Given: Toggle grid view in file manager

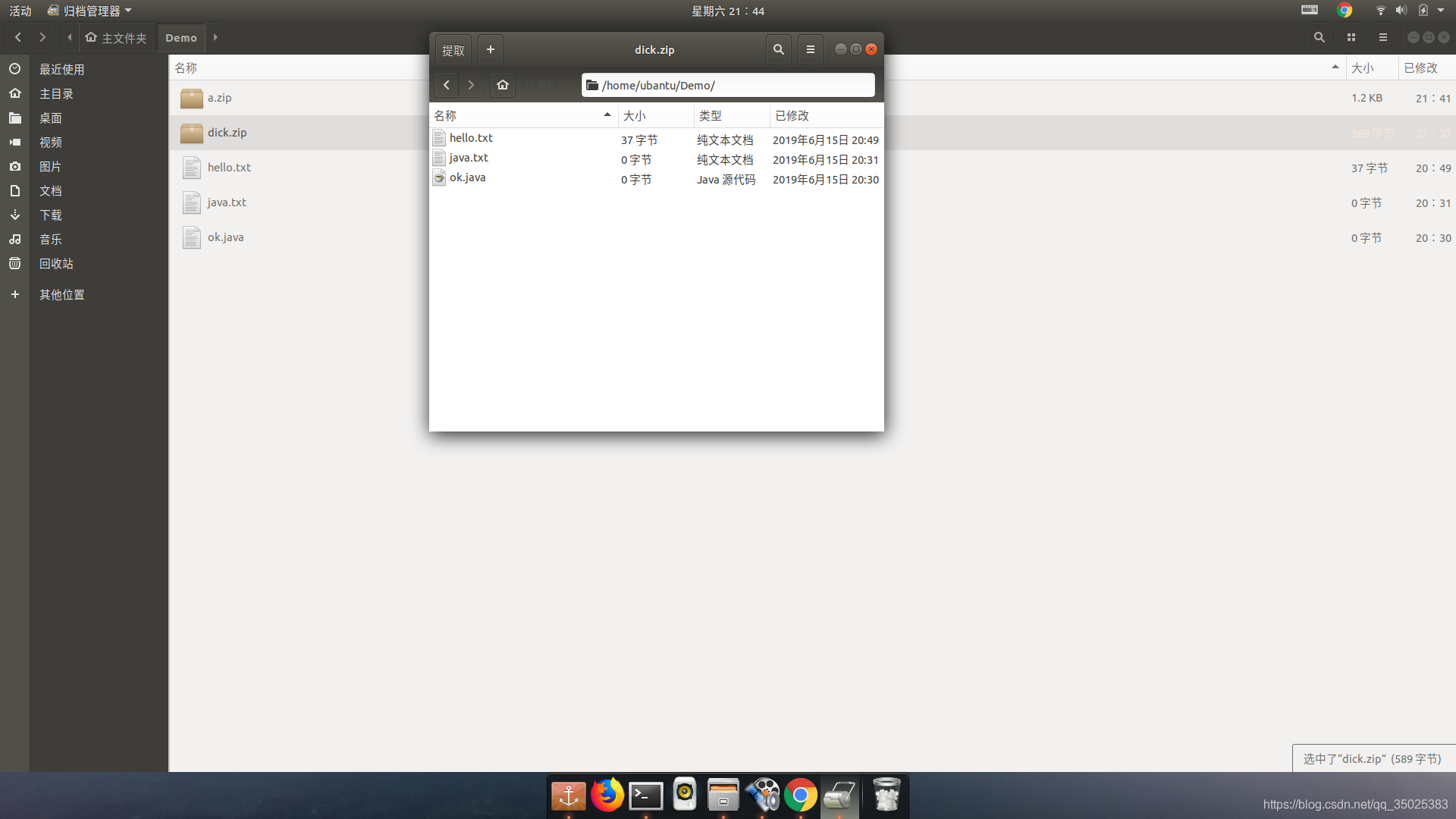Looking at the screenshot, I should tap(1351, 37).
